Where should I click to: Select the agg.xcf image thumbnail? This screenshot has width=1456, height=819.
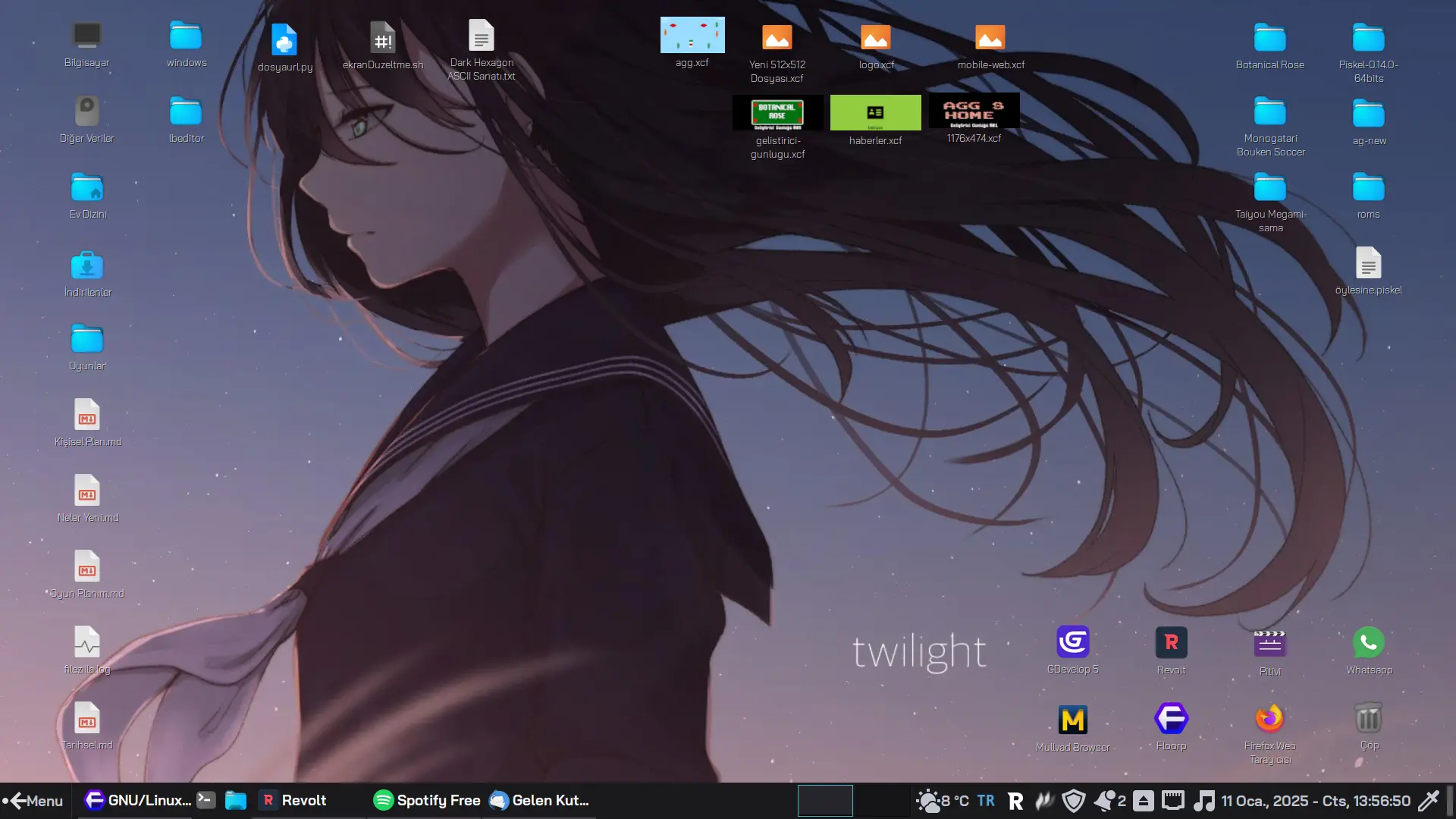[692, 42]
